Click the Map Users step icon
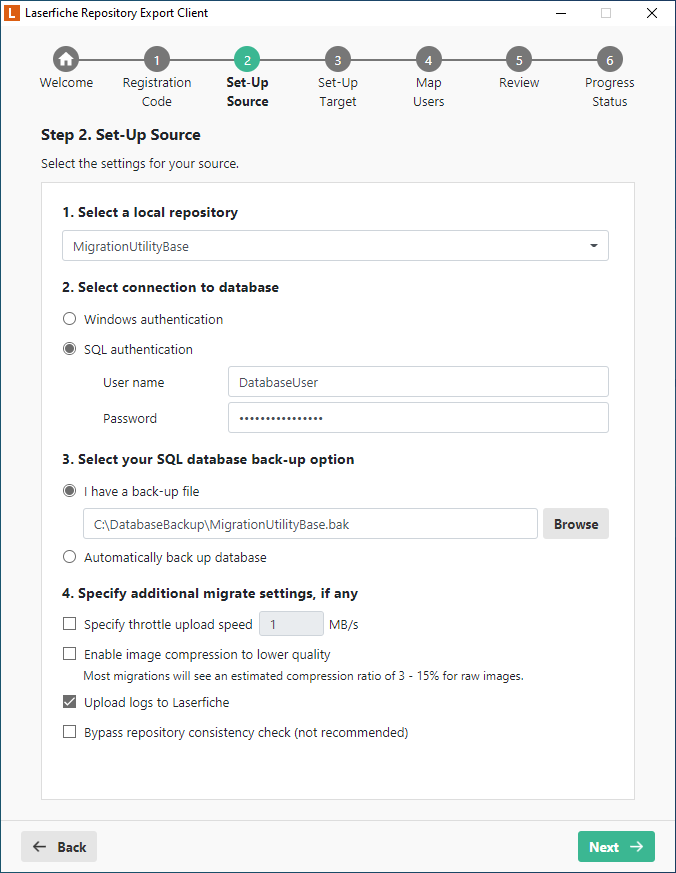676x873 pixels. [428, 60]
